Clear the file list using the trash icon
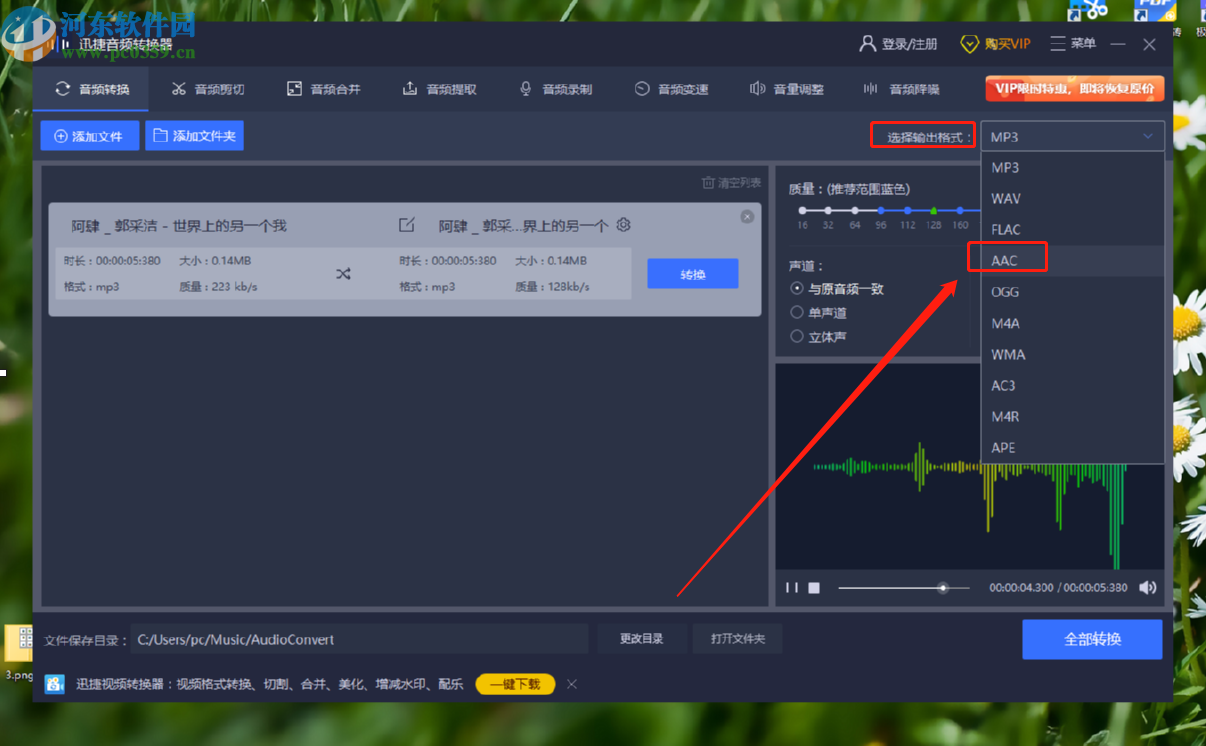This screenshot has width=1206, height=746. pos(709,182)
